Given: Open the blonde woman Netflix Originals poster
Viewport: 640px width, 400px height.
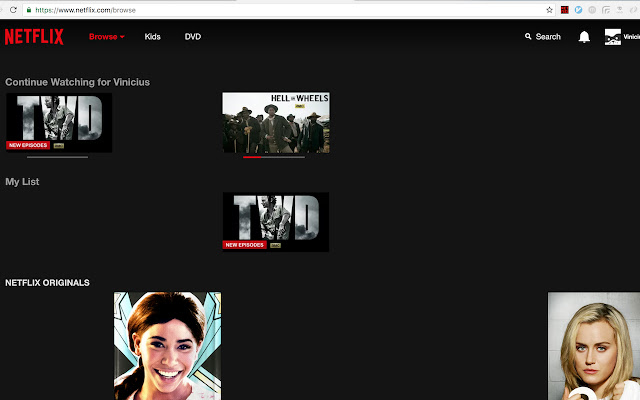Looking at the screenshot, I should [x=594, y=346].
